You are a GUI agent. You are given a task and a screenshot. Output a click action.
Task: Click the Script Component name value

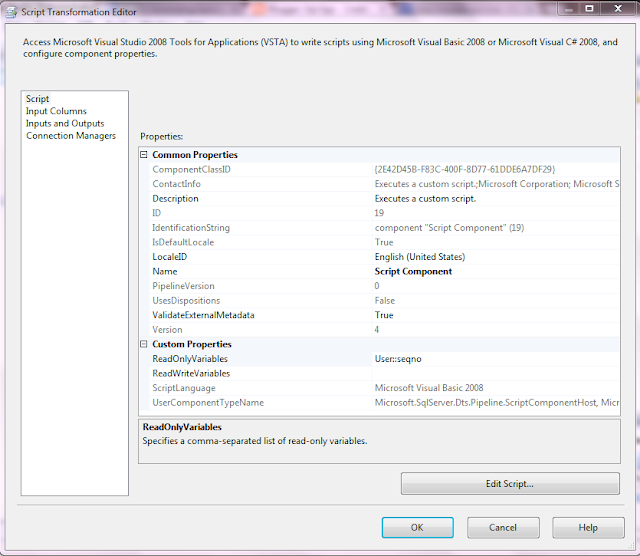(413, 271)
